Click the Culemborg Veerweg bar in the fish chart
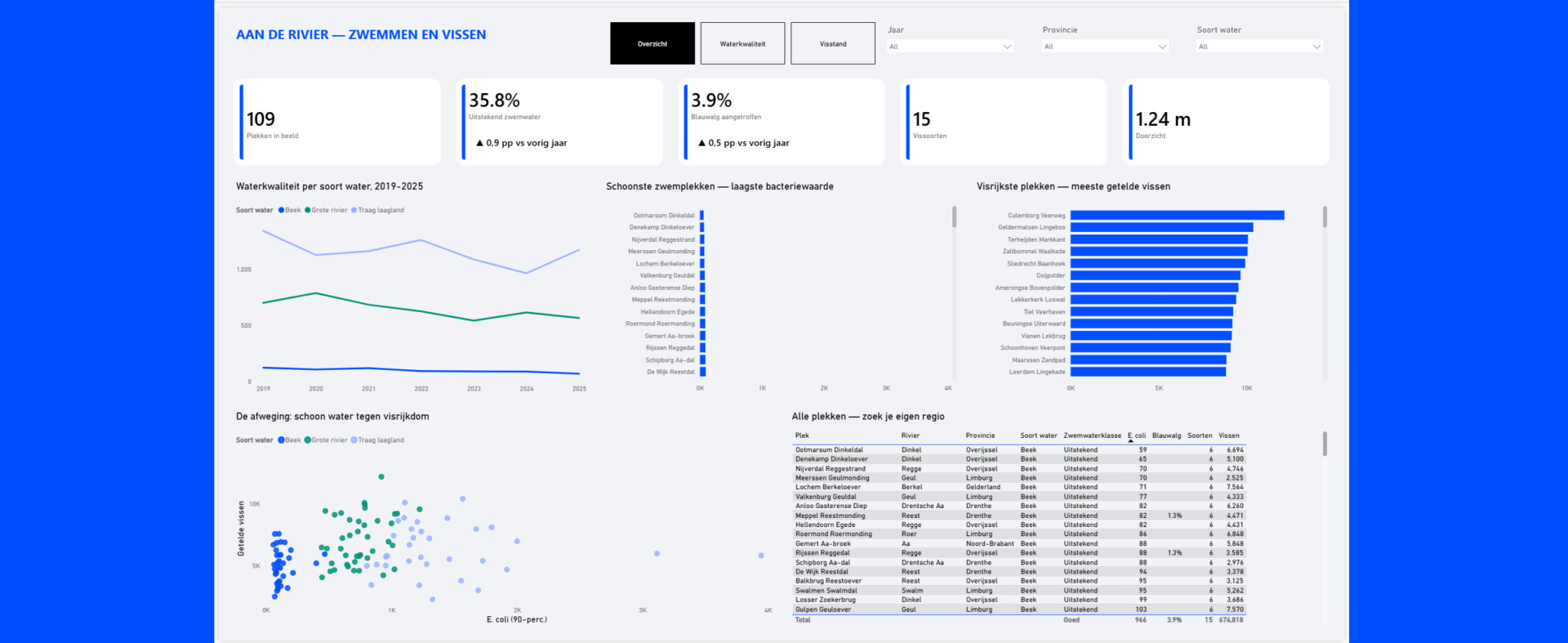Screen dimensions: 1568x643 tap(1178, 216)
